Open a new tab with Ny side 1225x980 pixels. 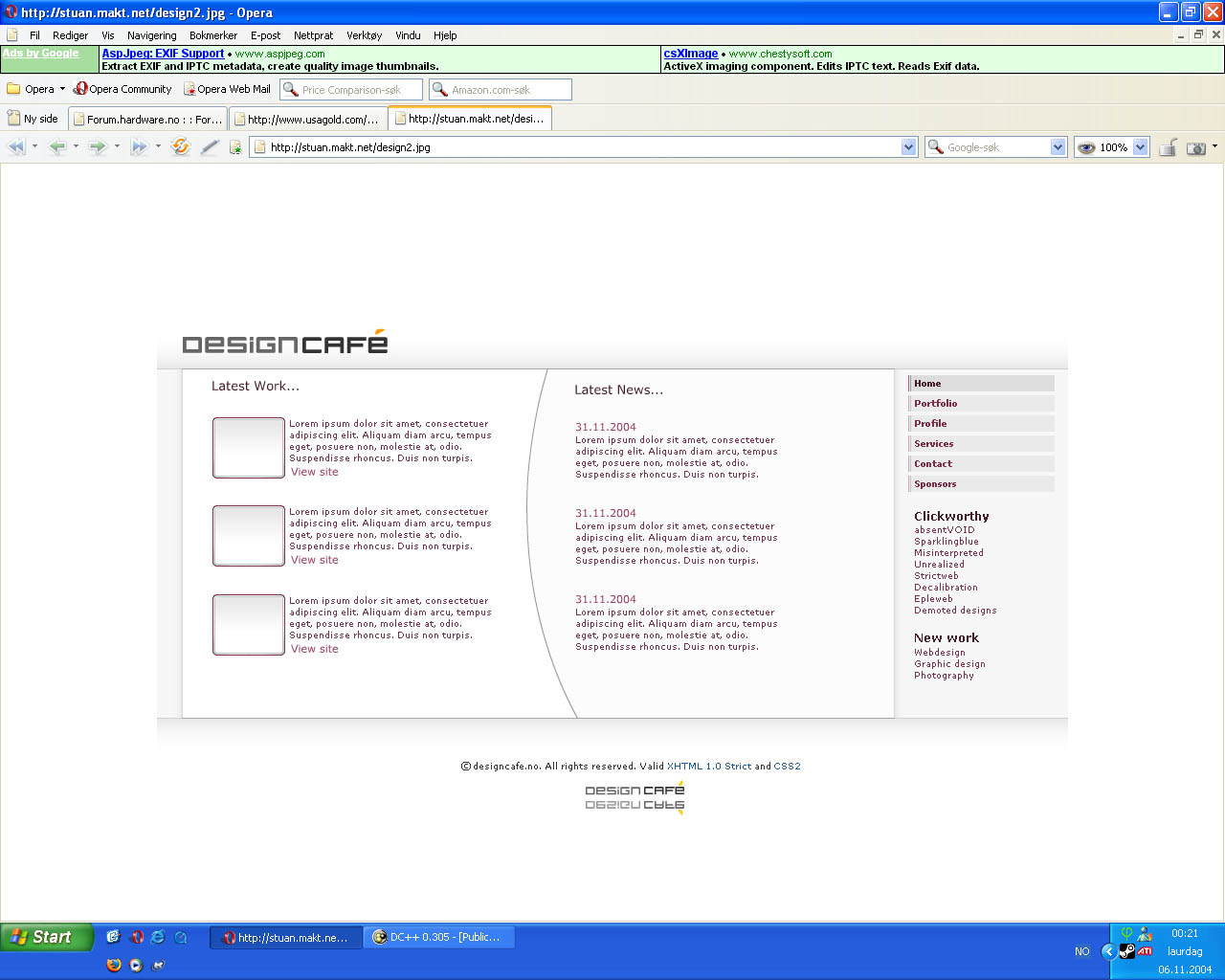coord(33,119)
